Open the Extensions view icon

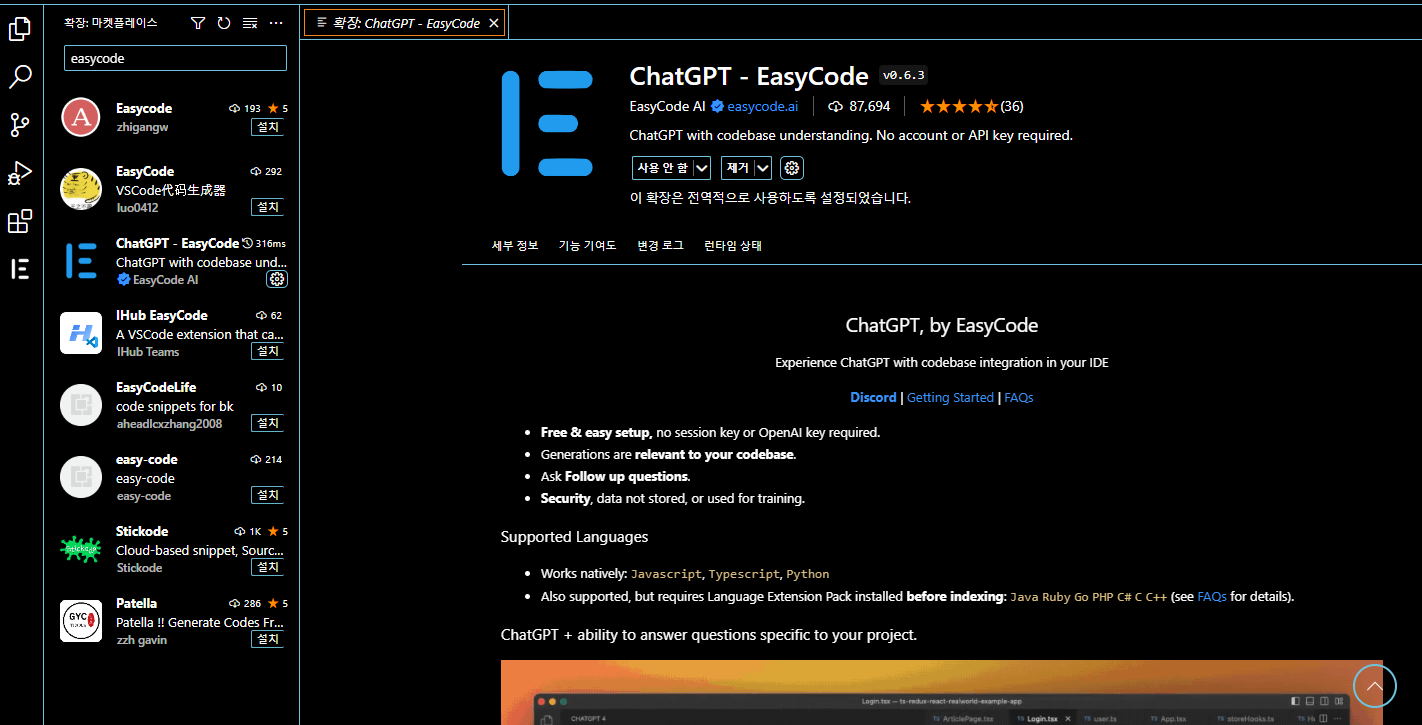(20, 221)
